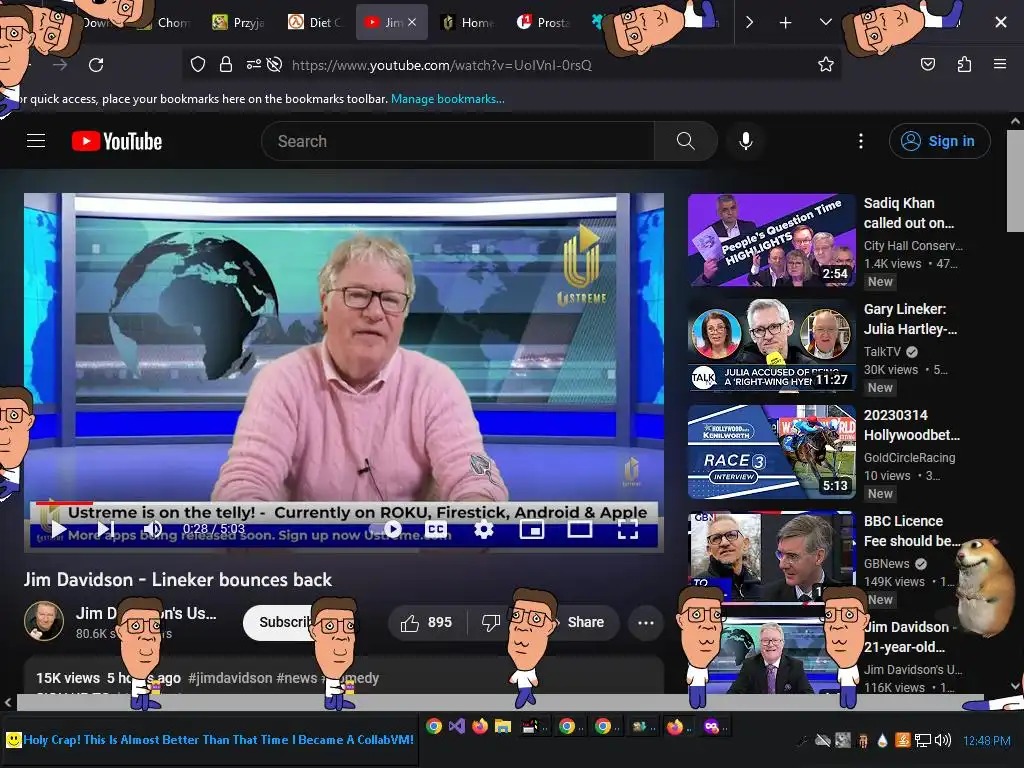Play the video with the play button
The width and height of the screenshot is (1024, 768).
59,529
